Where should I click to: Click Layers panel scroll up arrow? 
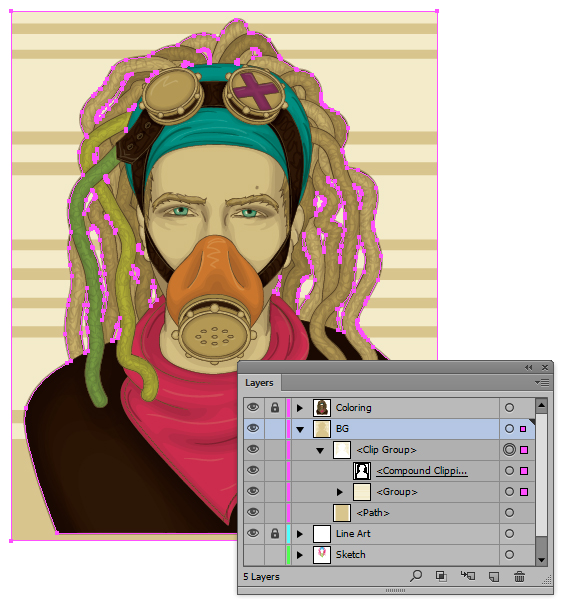541,406
